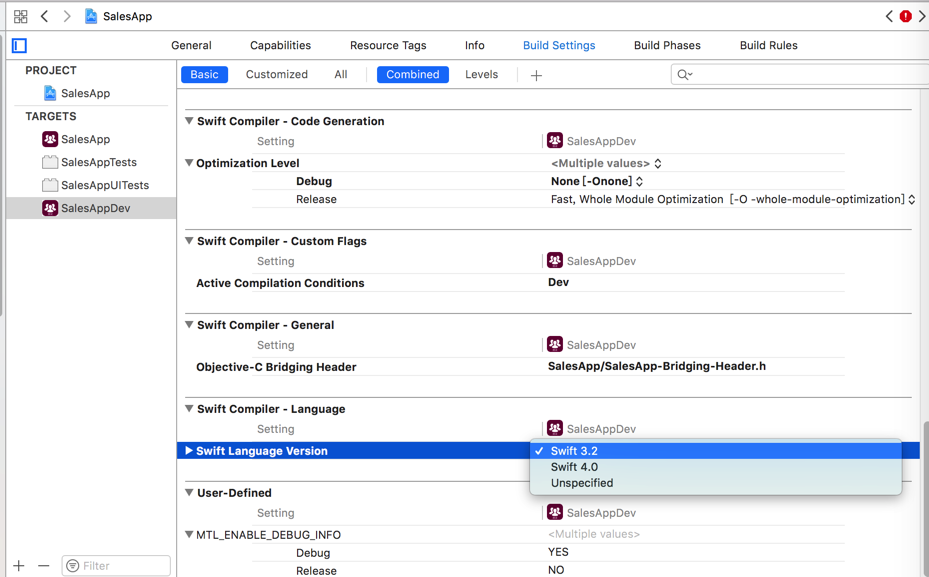929x577 pixels.
Task: Go back with the left arrow
Action: 45,17
